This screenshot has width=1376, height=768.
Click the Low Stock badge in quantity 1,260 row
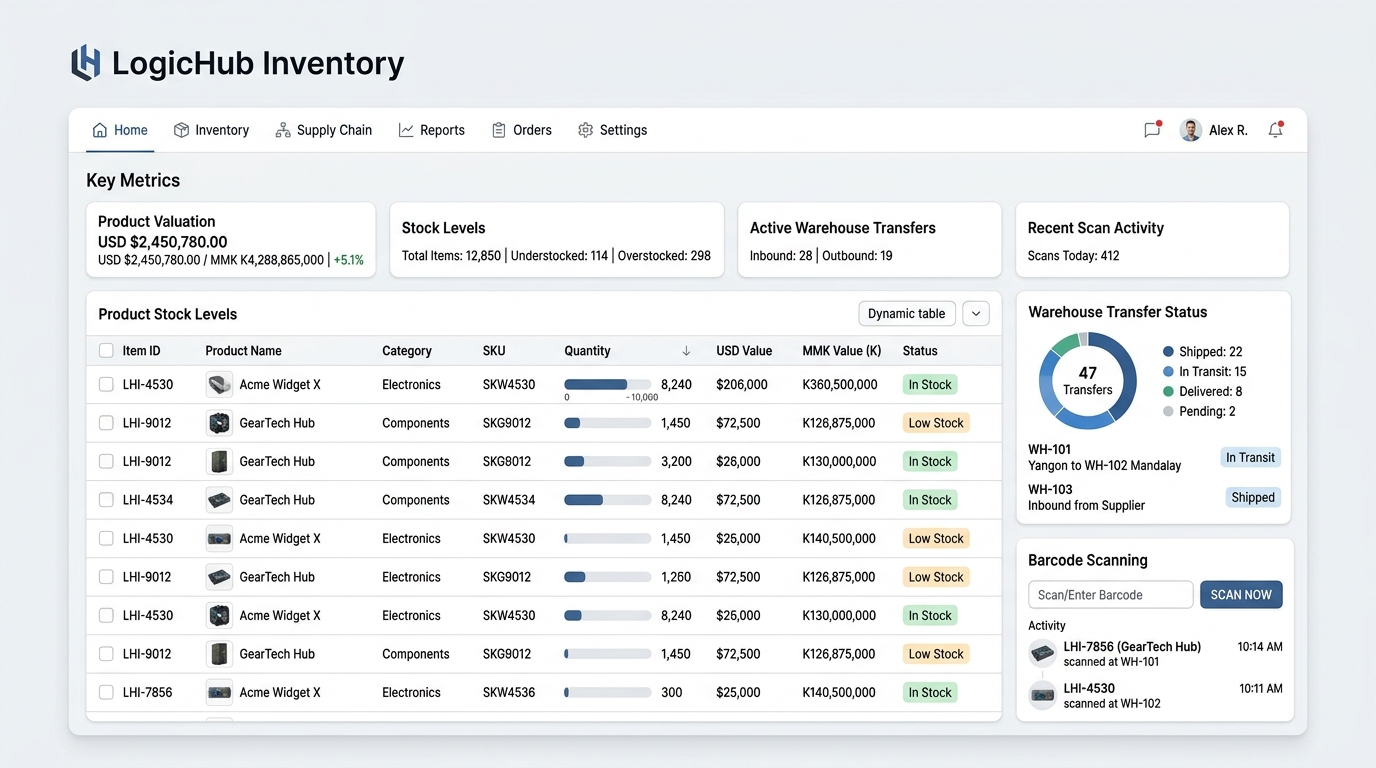[936, 577]
